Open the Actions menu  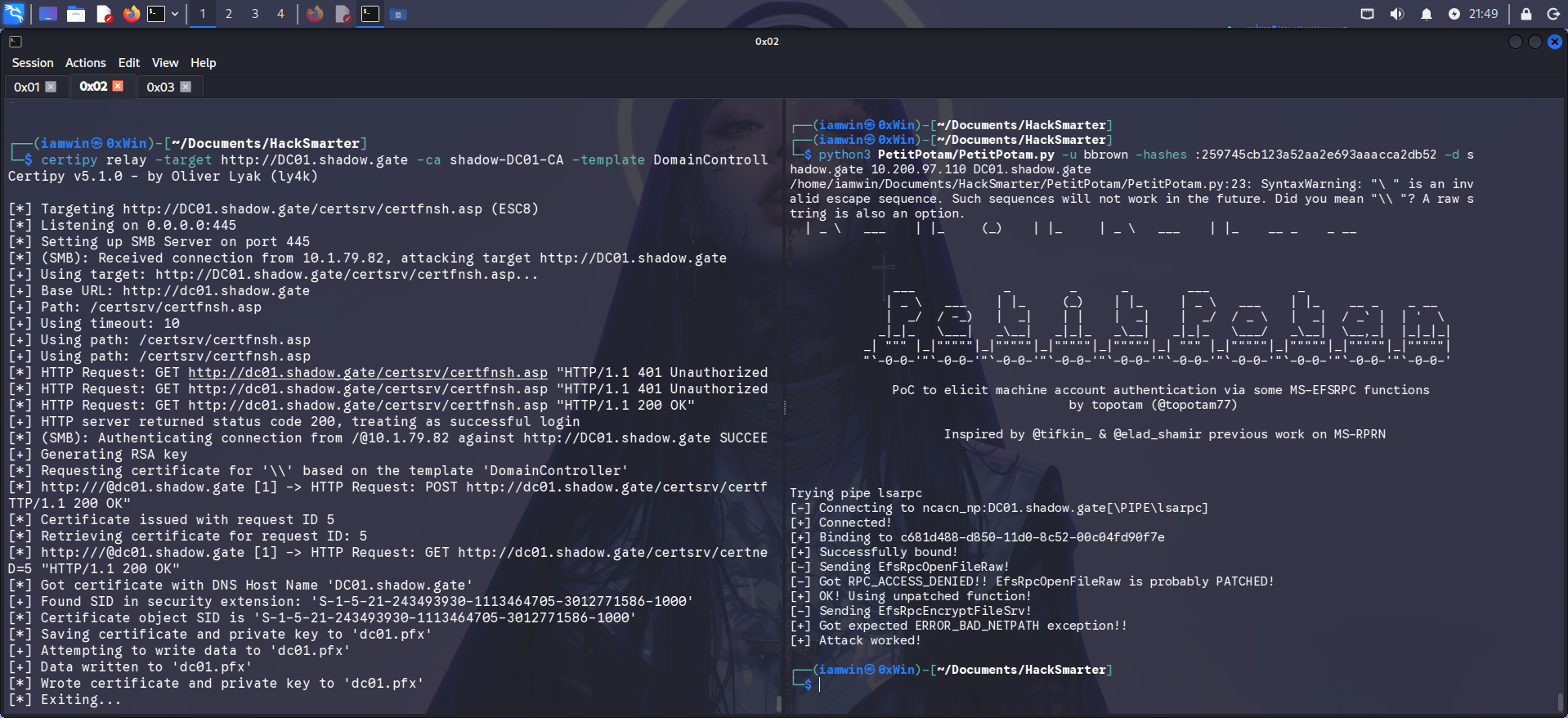(x=86, y=63)
